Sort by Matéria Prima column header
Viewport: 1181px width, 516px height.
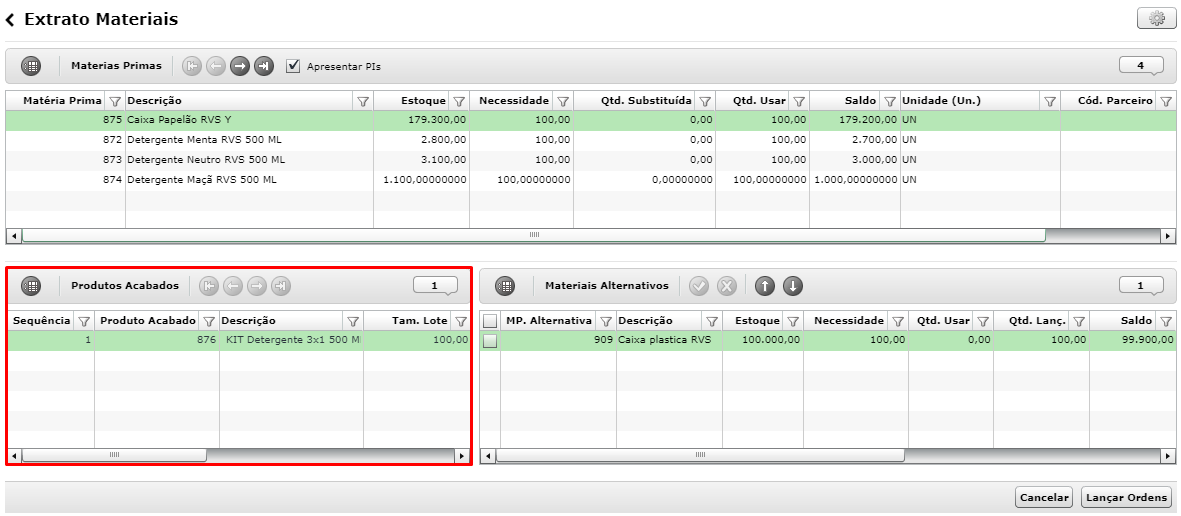(63, 101)
